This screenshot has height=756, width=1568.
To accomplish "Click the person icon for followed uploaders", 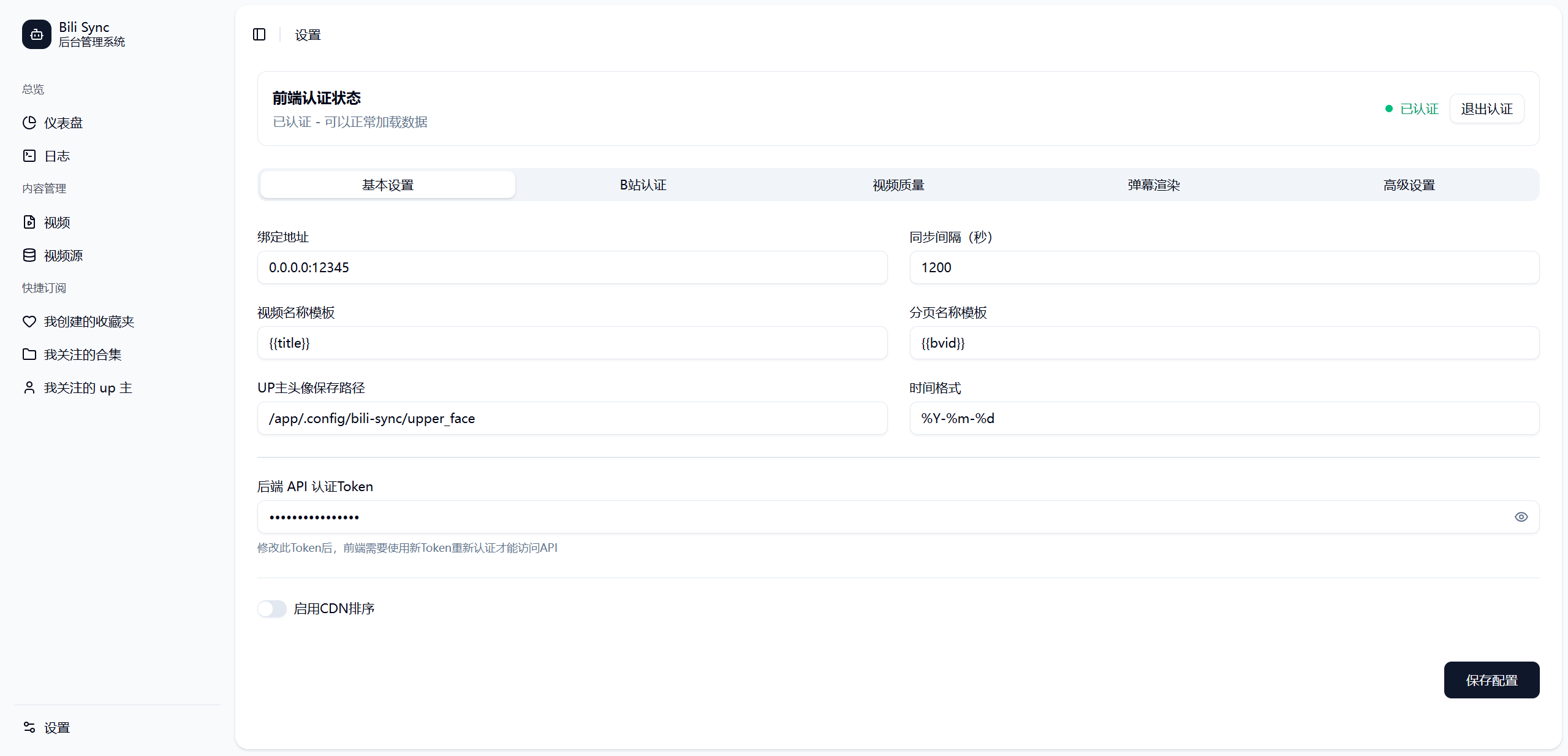I will (x=29, y=388).
